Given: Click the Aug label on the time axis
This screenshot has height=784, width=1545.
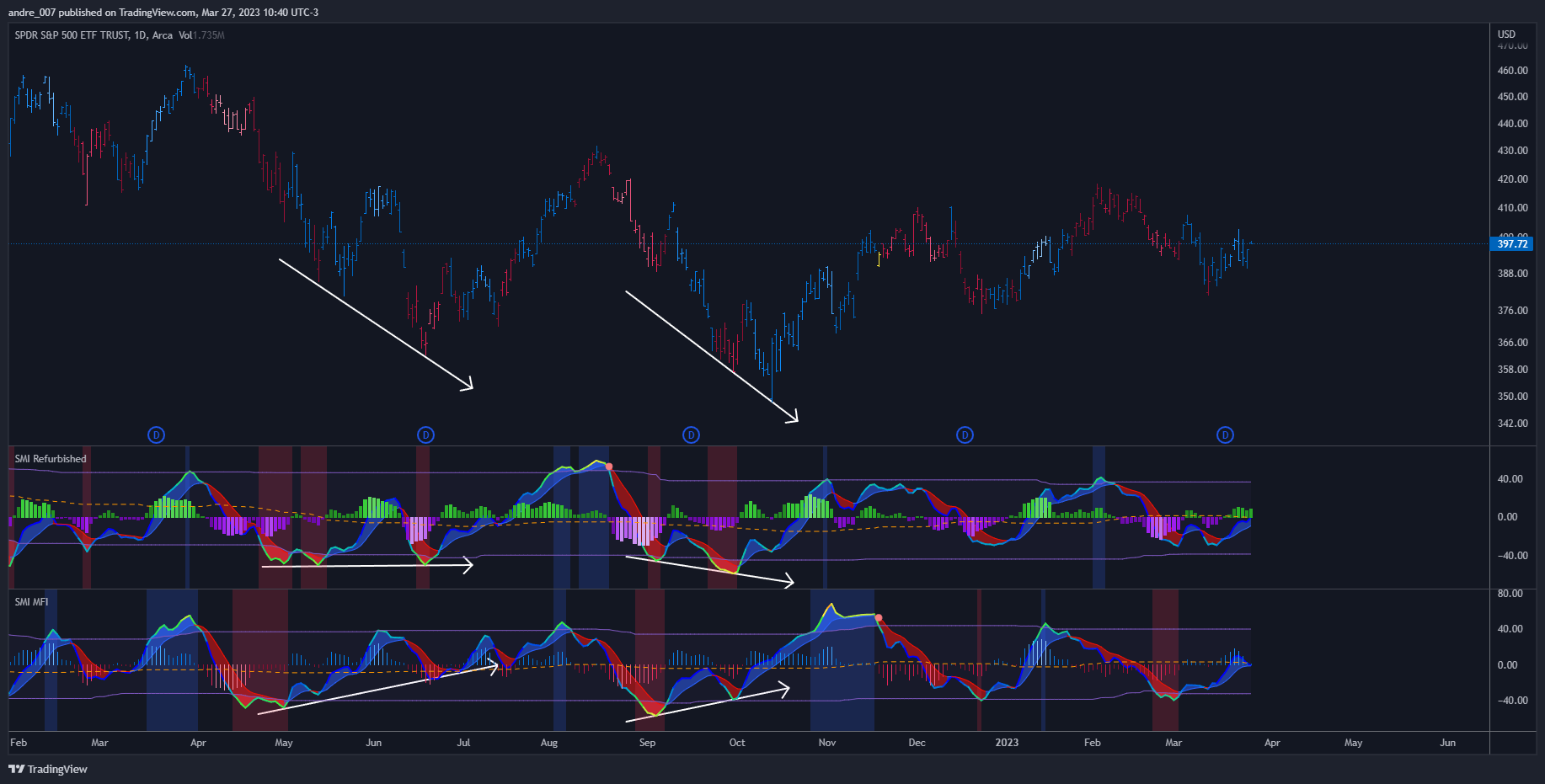Looking at the screenshot, I should click(549, 743).
